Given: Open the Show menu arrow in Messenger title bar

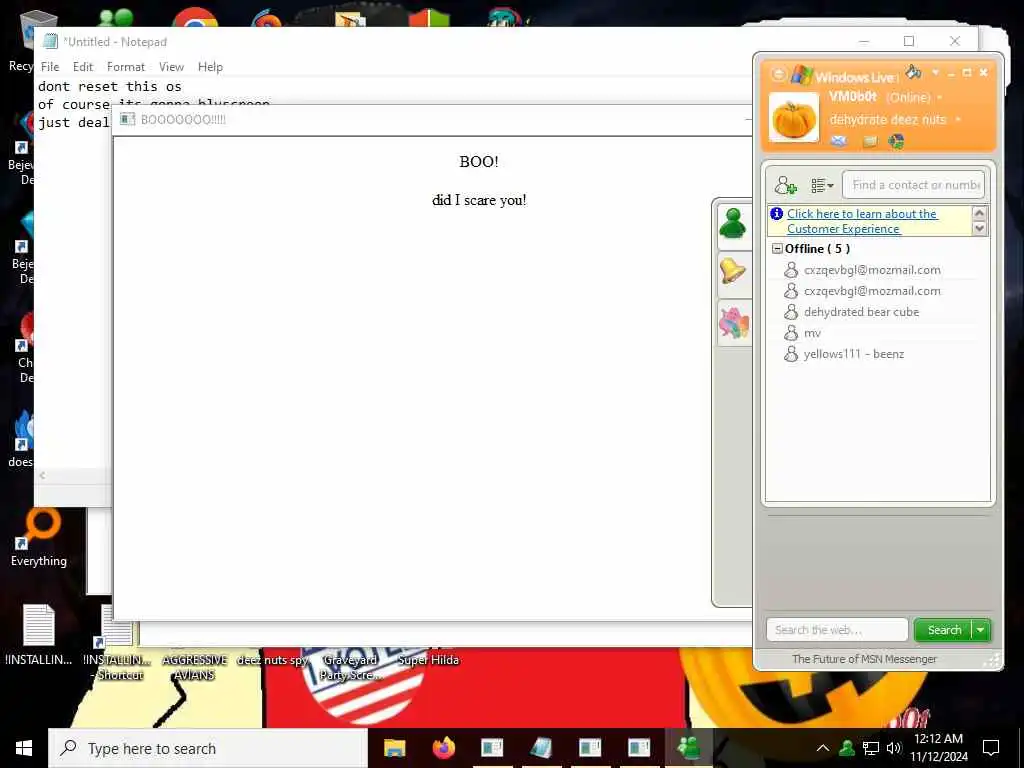Looking at the screenshot, I should [935, 72].
